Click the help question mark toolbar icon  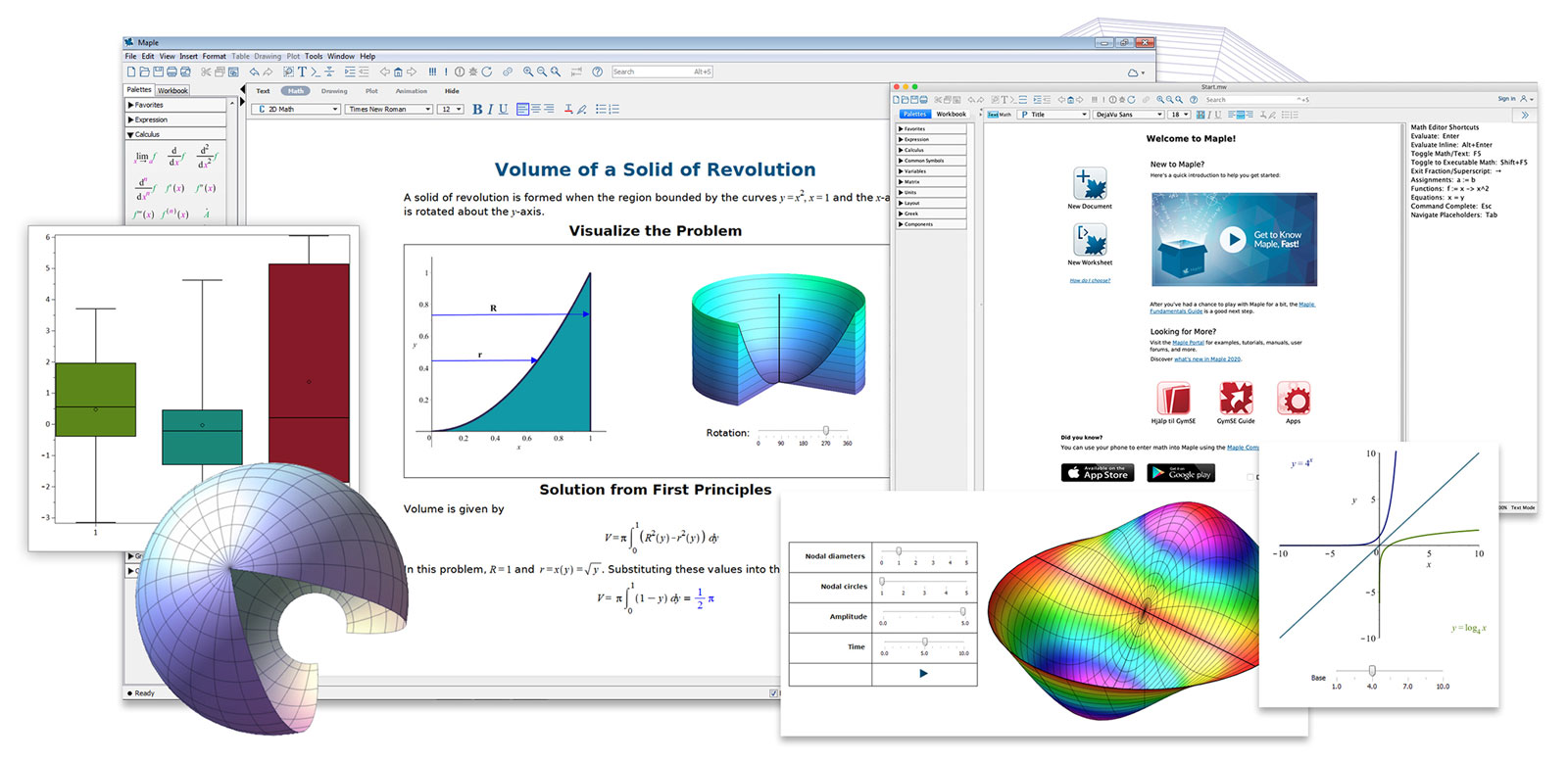coord(597,71)
